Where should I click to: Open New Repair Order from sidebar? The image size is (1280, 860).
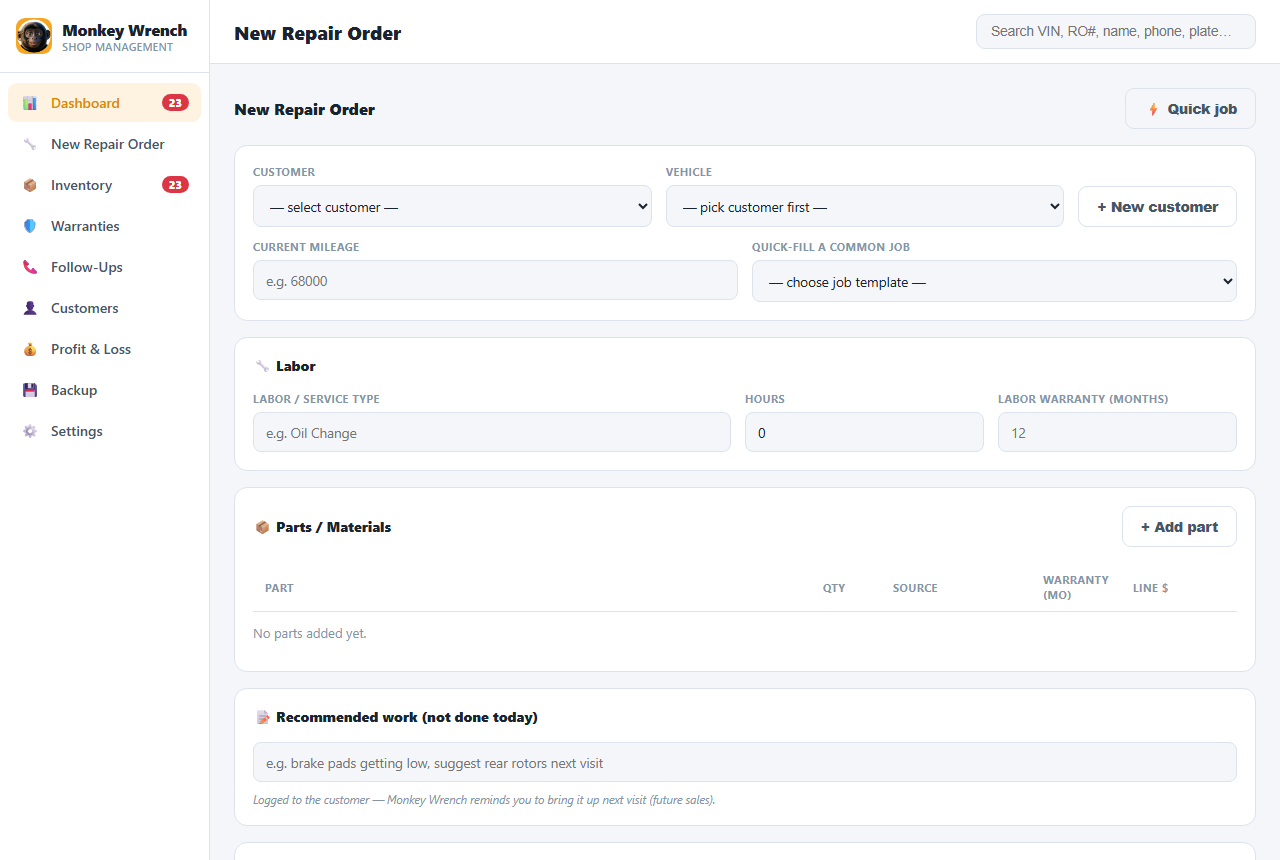click(x=104, y=144)
